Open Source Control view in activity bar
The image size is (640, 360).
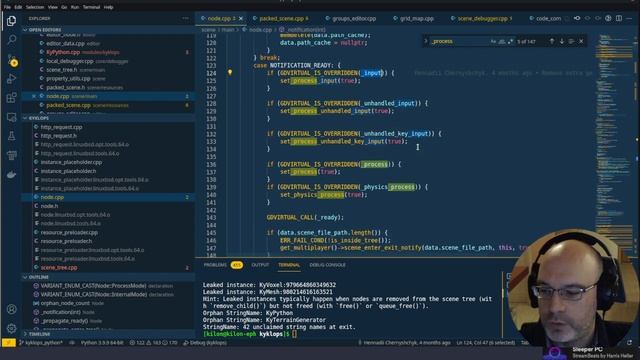click(x=11, y=60)
